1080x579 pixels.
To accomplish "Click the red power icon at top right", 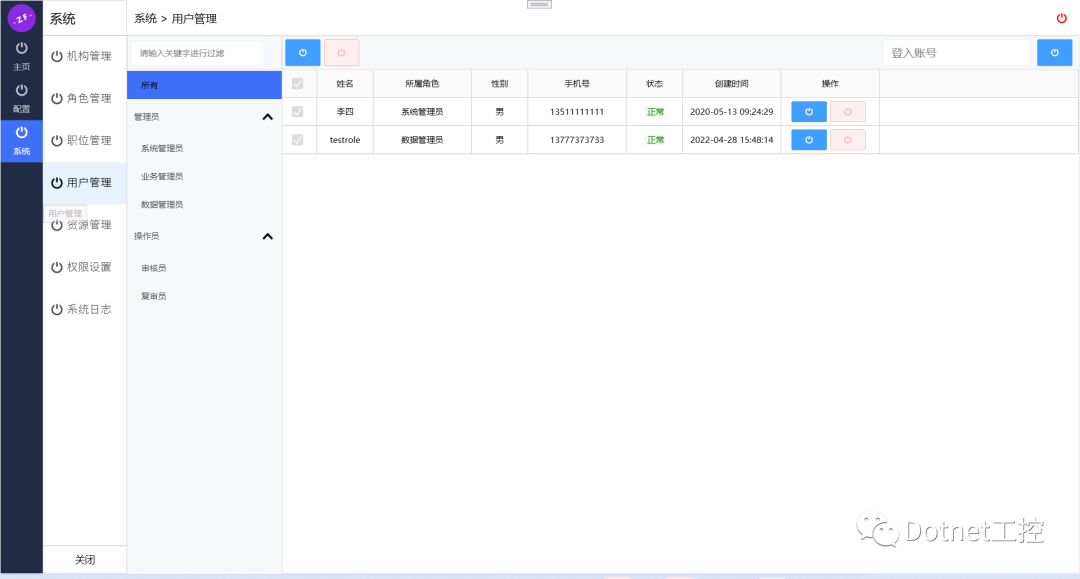I will click(1061, 19).
